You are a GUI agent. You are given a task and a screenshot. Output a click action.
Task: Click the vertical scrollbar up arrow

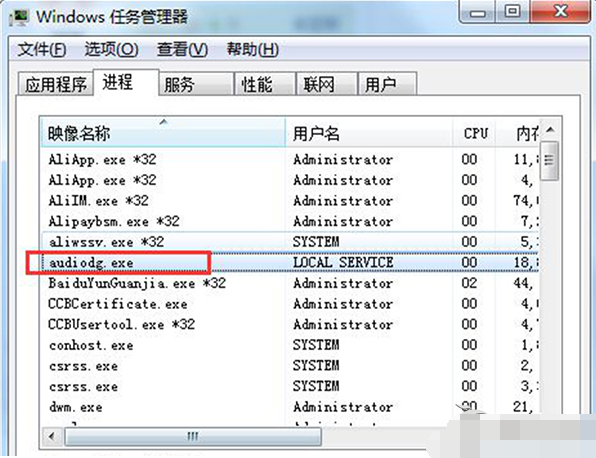[x=550, y=130]
